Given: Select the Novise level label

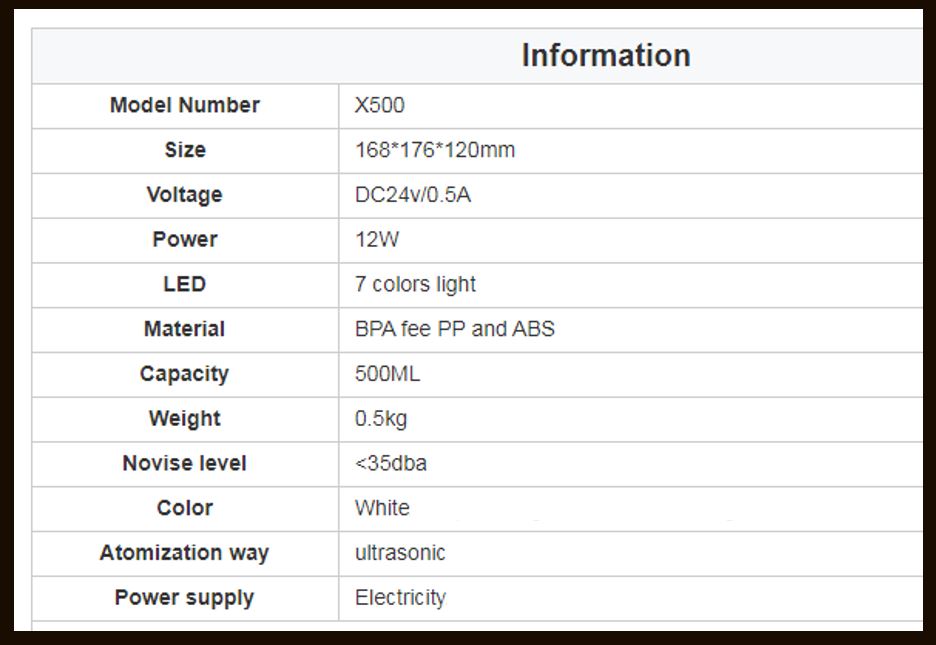Looking at the screenshot, I should click(185, 463).
